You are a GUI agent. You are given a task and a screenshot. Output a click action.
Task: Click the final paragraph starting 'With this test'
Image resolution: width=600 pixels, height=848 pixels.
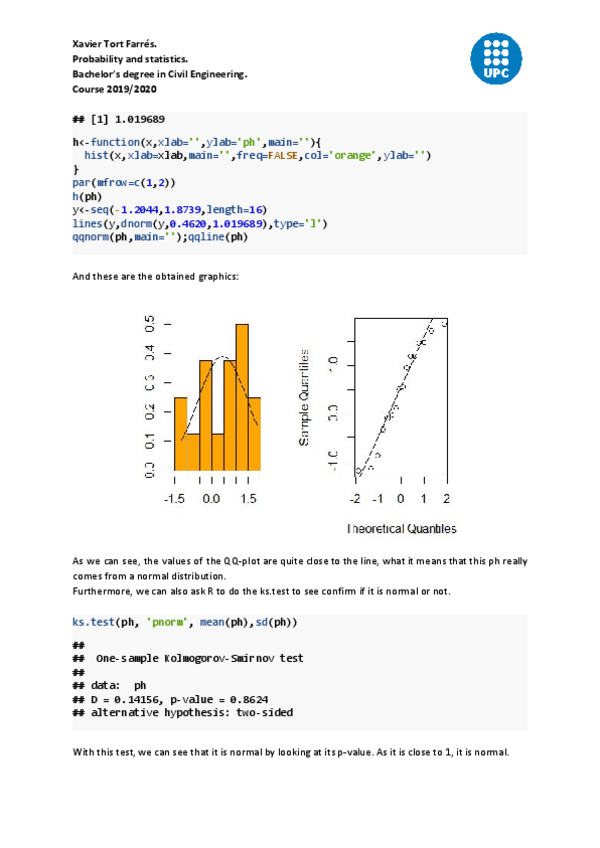tap(291, 752)
